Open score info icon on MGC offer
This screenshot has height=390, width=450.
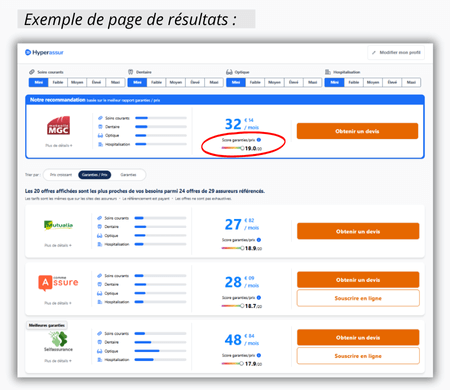[259, 140]
